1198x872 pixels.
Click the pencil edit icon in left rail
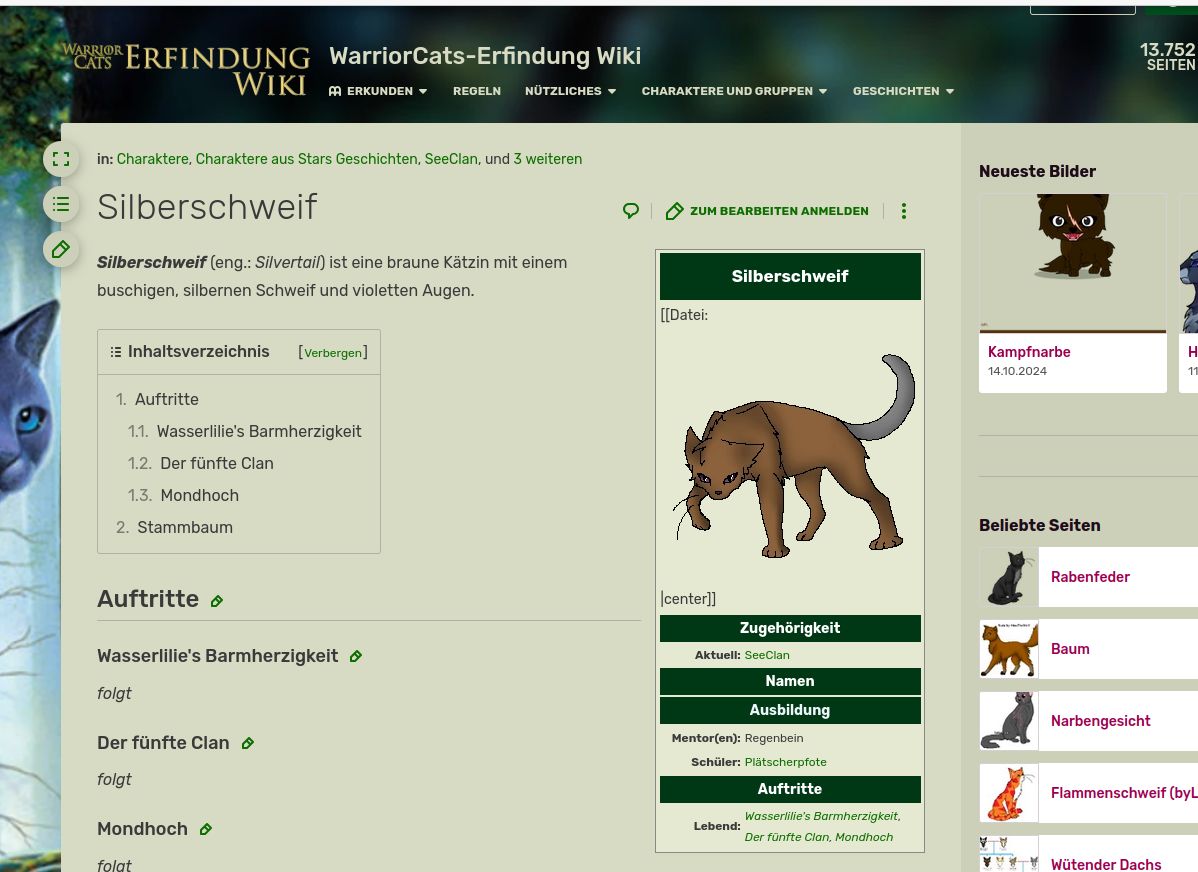[61, 249]
